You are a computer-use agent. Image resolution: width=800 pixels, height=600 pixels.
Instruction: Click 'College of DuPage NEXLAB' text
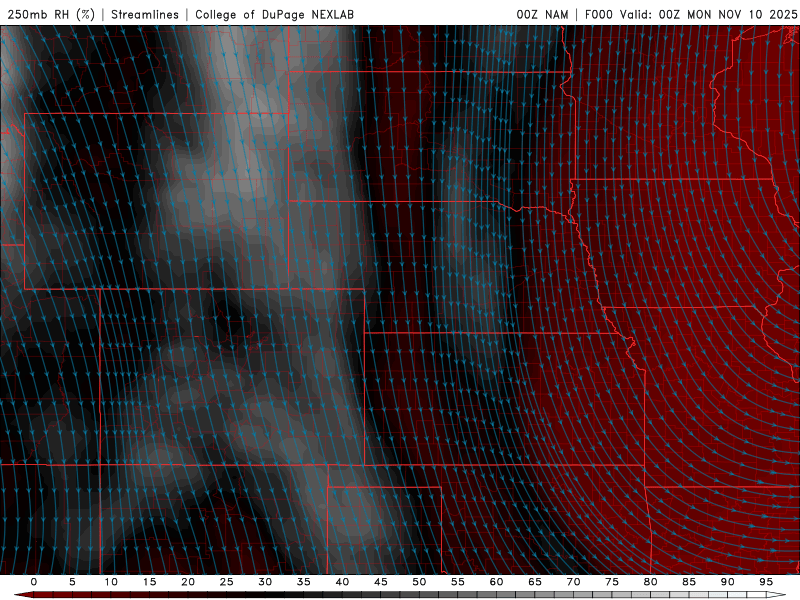(274, 14)
